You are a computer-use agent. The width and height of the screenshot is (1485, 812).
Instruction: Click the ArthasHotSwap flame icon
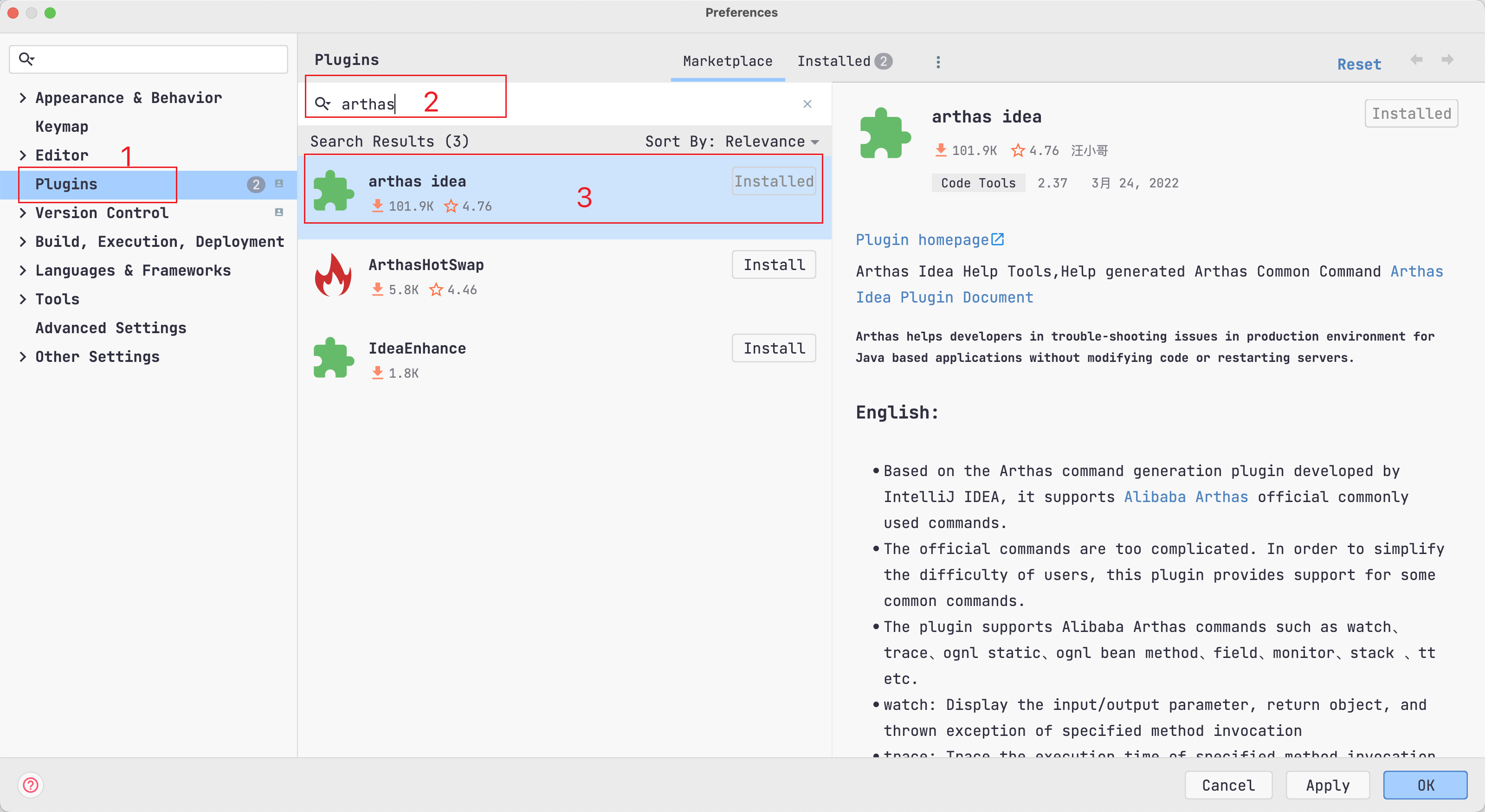pyautogui.click(x=333, y=274)
